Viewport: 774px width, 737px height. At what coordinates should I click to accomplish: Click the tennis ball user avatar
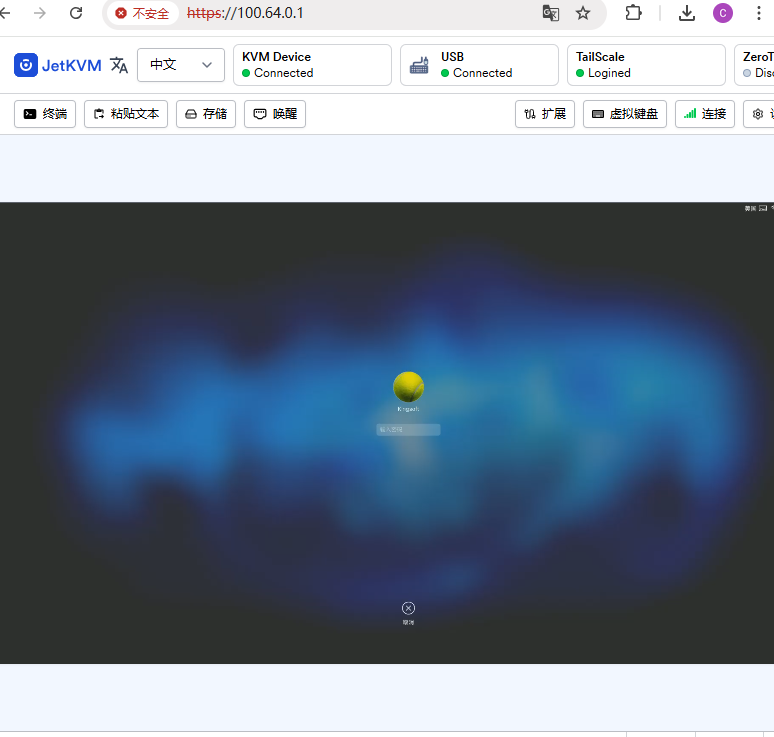click(x=408, y=387)
